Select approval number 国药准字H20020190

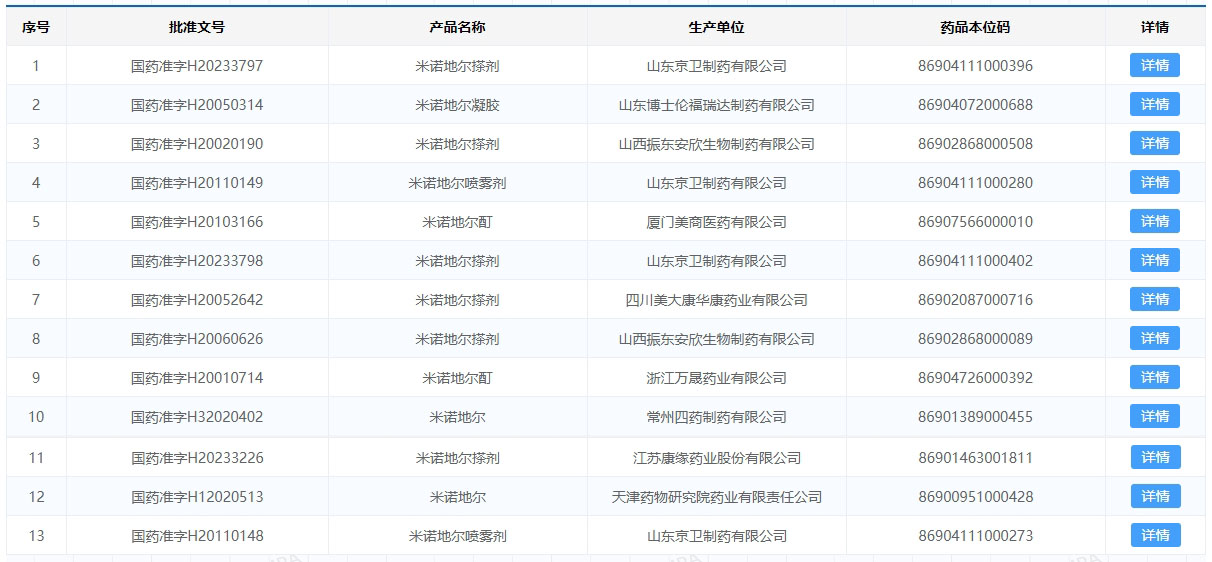click(x=197, y=144)
